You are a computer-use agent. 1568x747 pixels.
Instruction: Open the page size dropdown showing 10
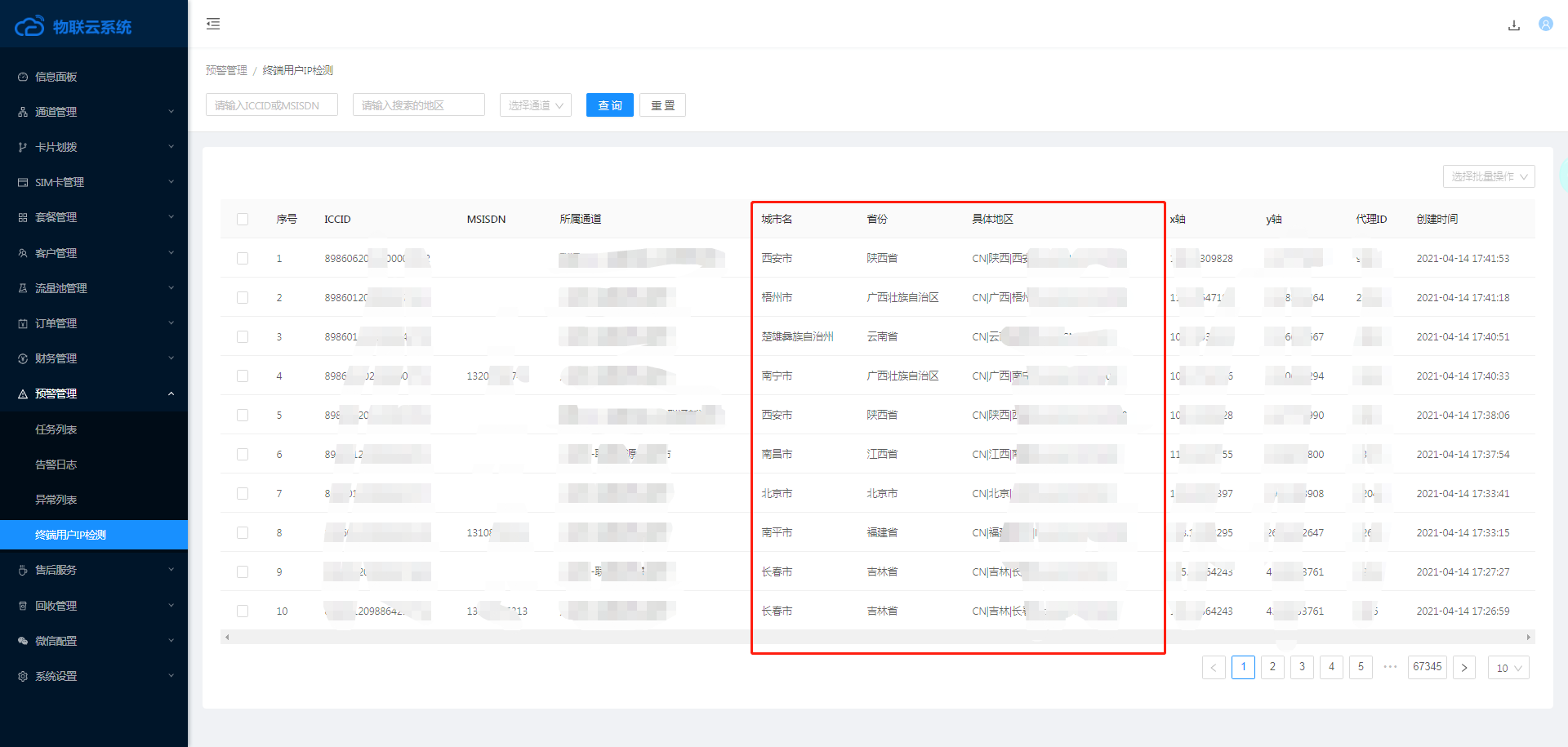[x=1508, y=668]
